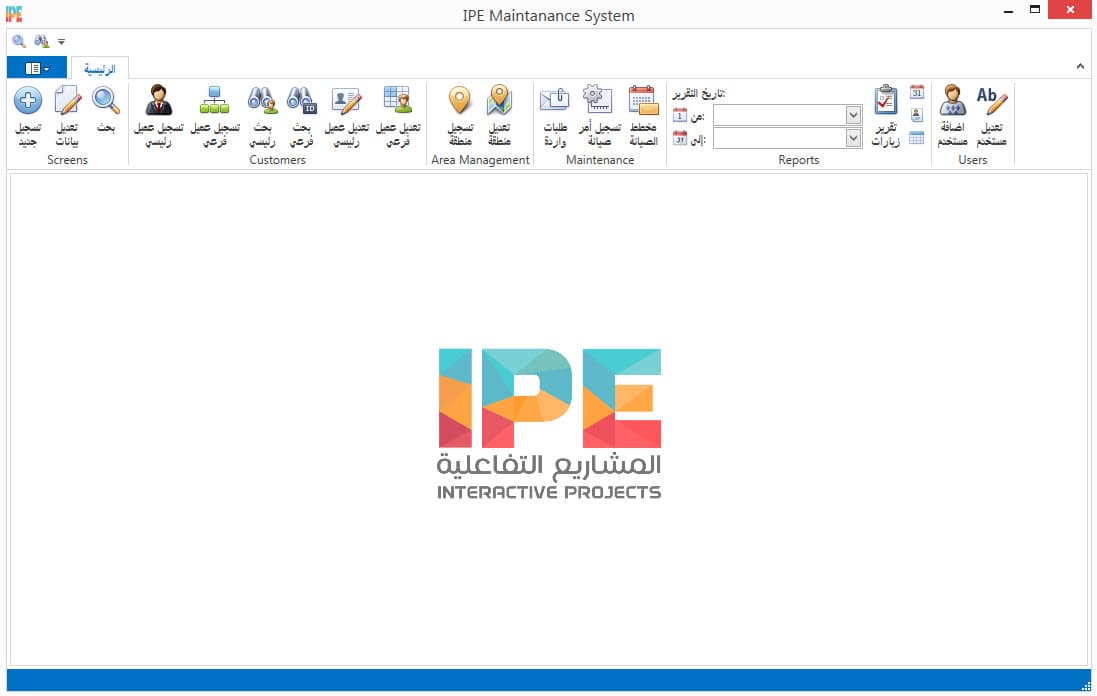
Task: Select the 'الرئيسية' home ribbon tab
Action: coord(99,69)
